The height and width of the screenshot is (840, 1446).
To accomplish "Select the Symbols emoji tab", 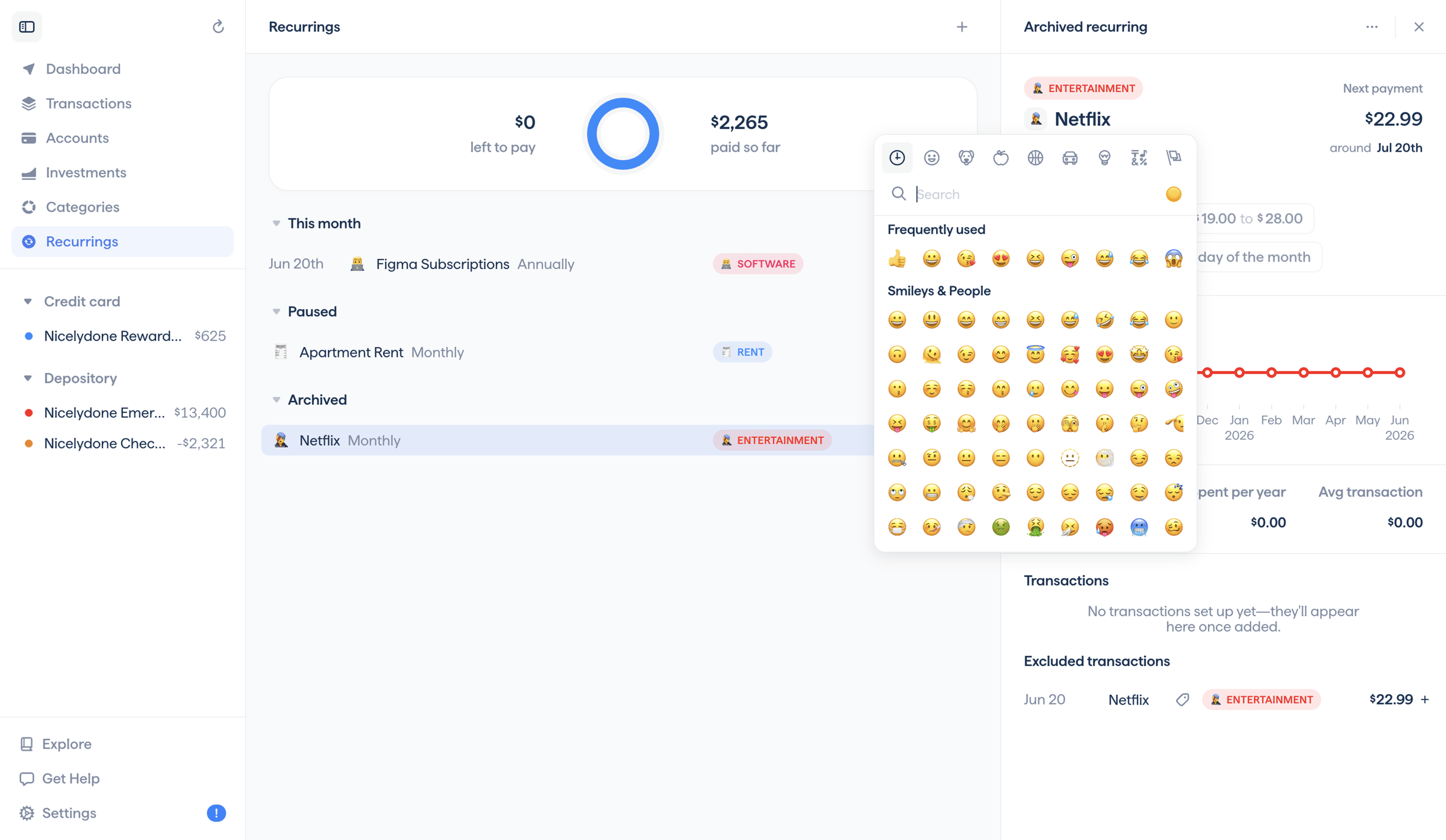I will 1139,158.
